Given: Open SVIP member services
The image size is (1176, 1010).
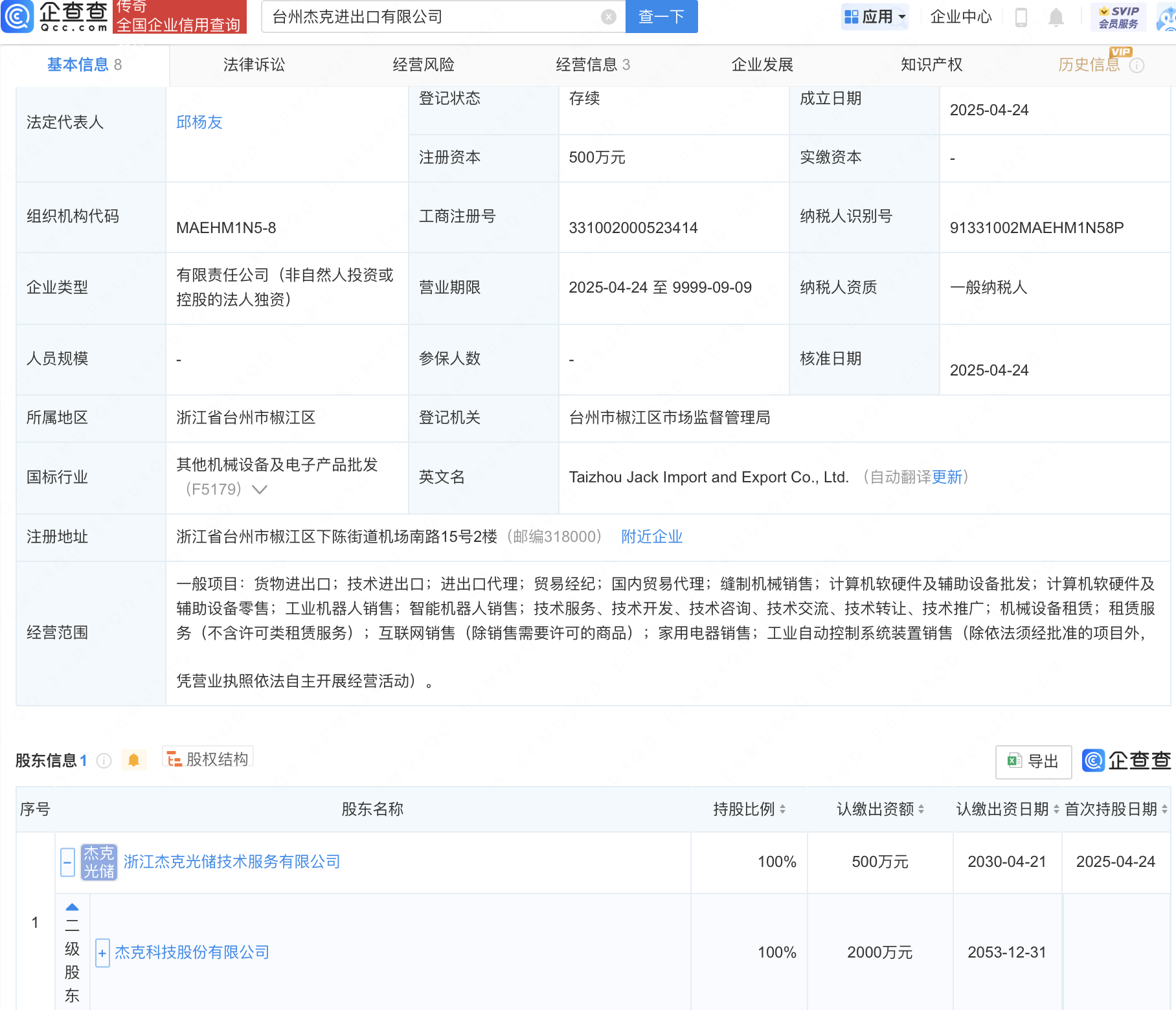Looking at the screenshot, I should pyautogui.click(x=1118, y=17).
